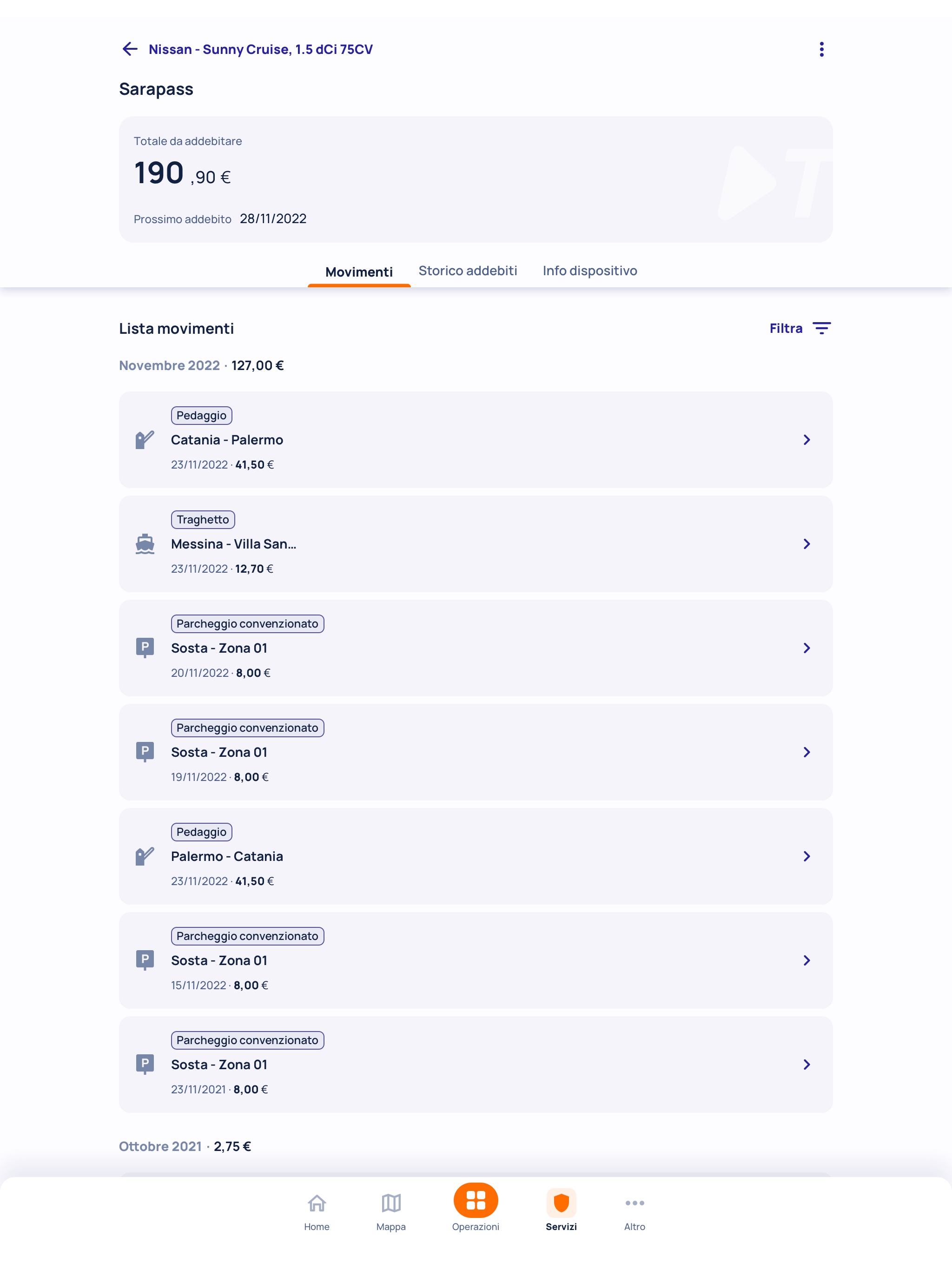Select the Movimenti tab
This screenshot has height=1270, width=952.
click(x=359, y=272)
